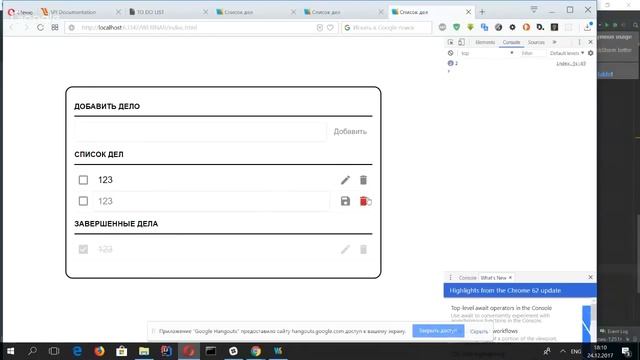Open the Windows Start menu
This screenshot has height=360, width=640.
11,351
